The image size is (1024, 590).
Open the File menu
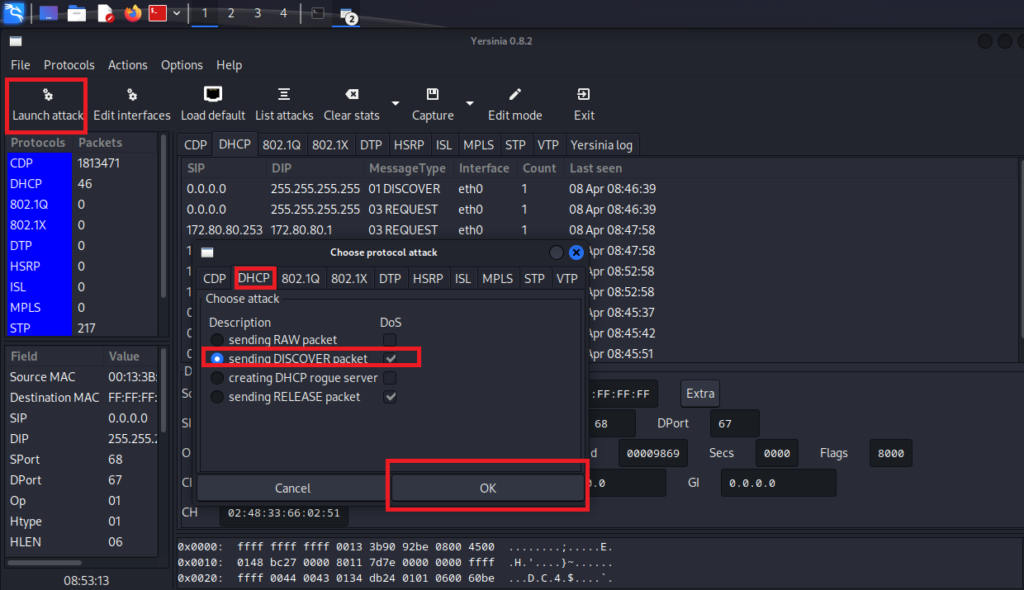point(20,65)
